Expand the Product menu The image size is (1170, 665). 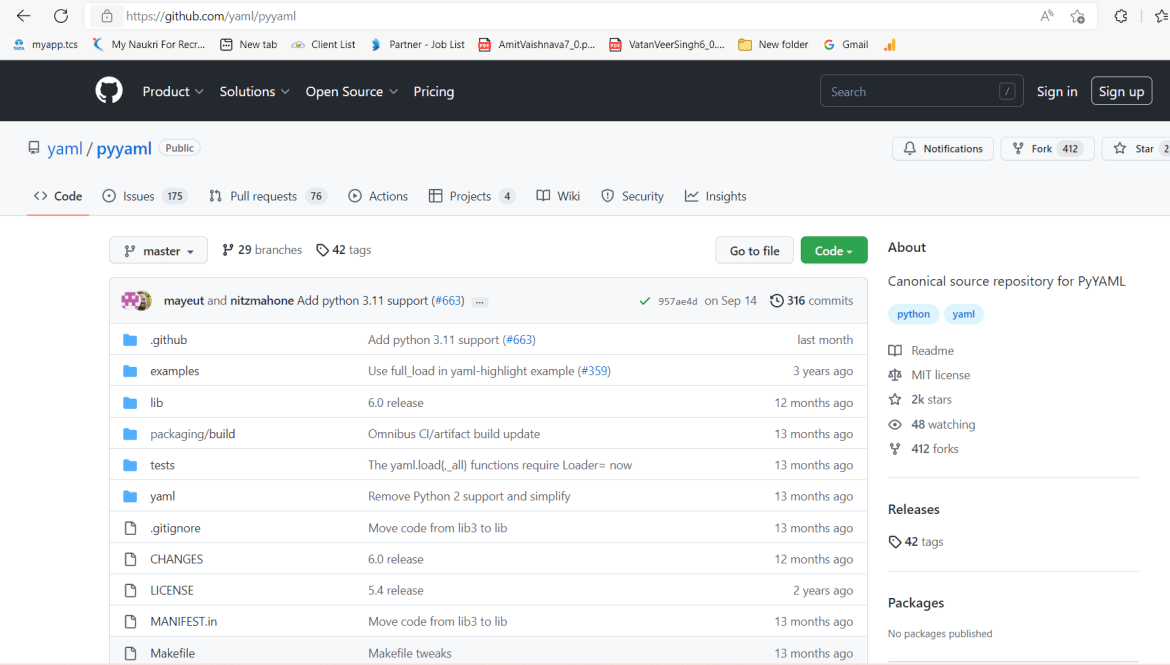tap(173, 91)
